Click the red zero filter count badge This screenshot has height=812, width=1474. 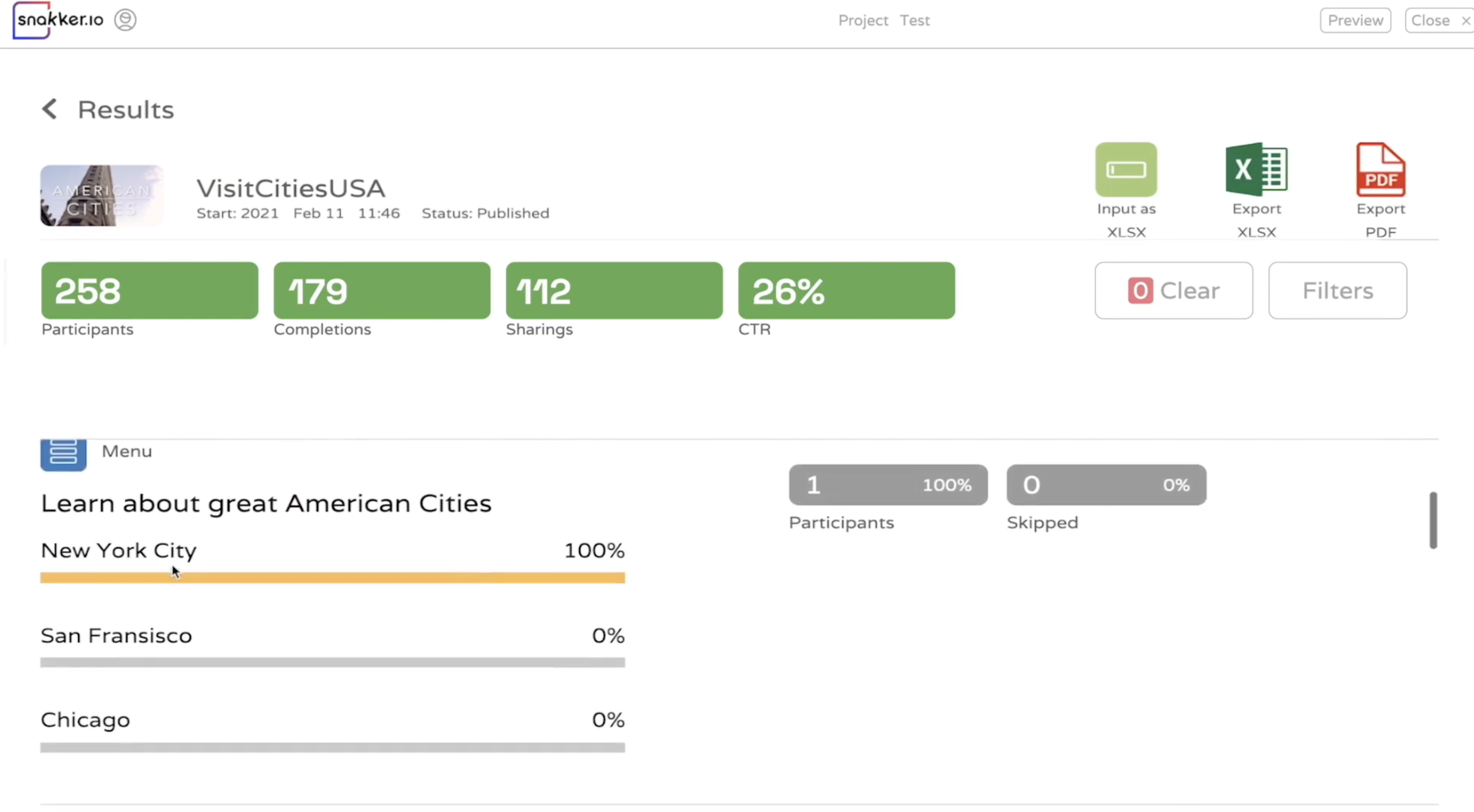click(1140, 291)
